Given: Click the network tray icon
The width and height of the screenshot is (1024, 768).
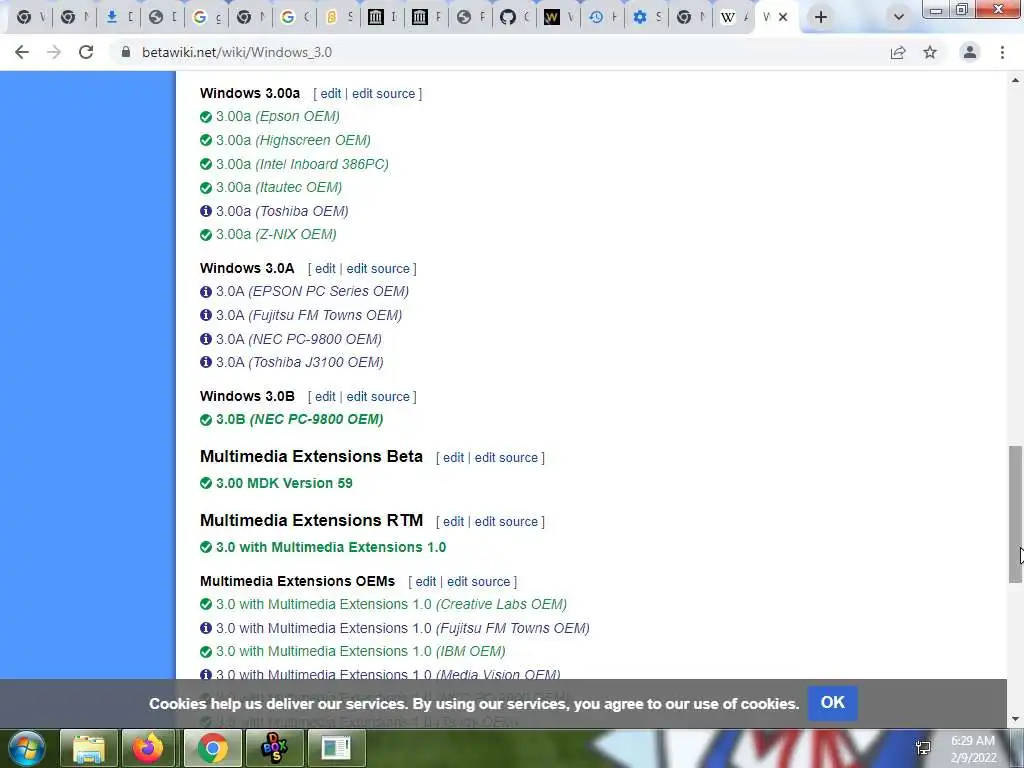Looking at the screenshot, I should [923, 748].
